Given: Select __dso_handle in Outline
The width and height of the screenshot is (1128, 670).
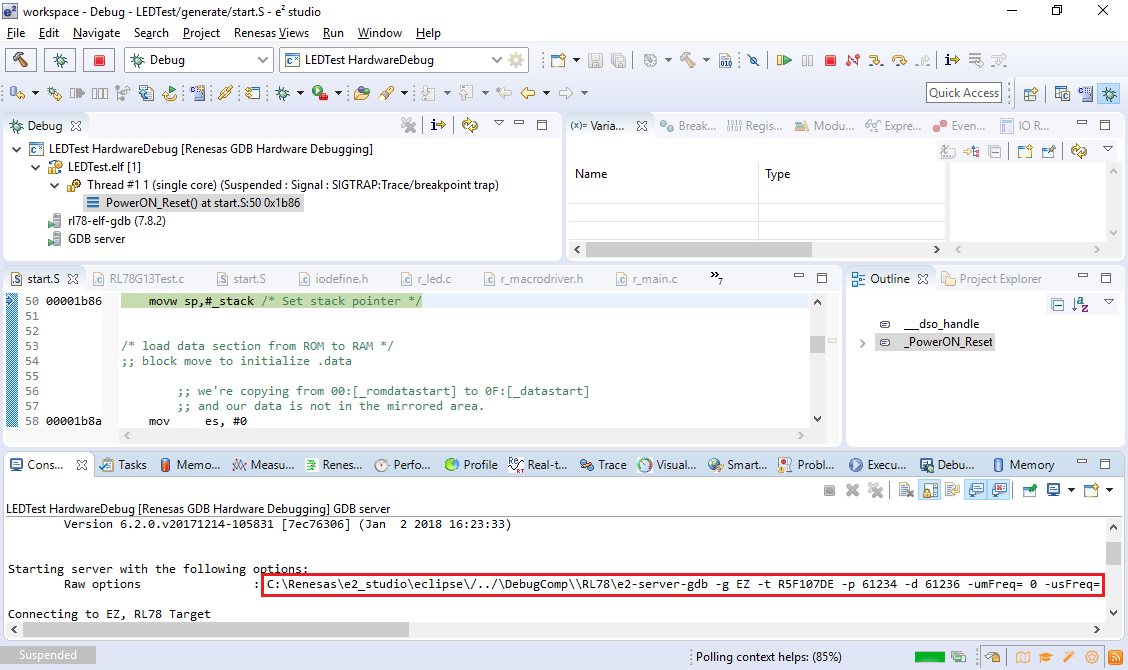Looking at the screenshot, I should point(942,324).
